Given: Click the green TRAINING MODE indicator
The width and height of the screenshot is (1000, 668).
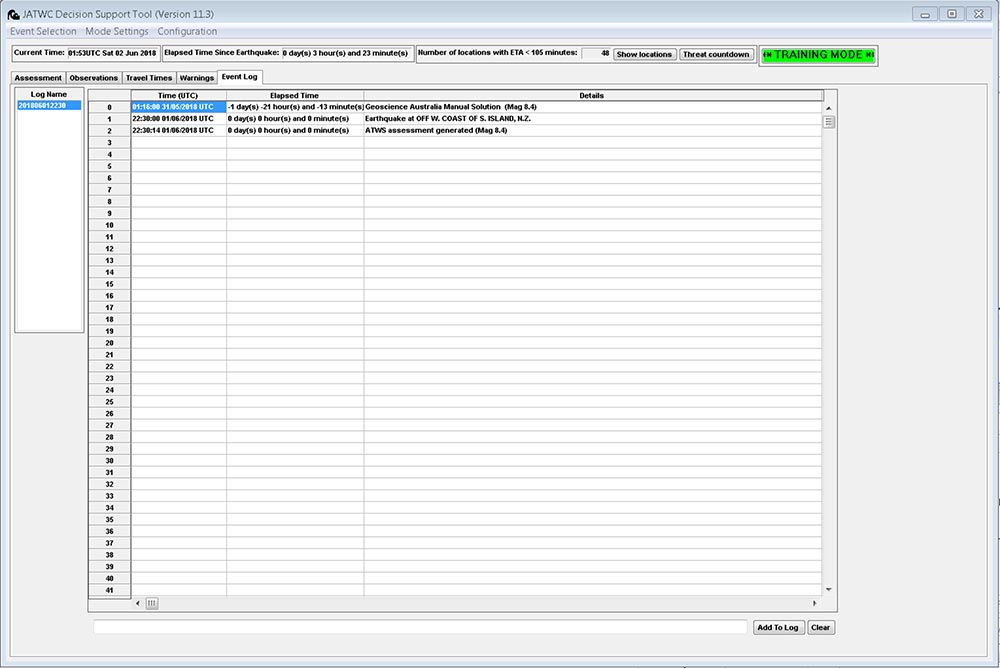Looking at the screenshot, I should [818, 55].
